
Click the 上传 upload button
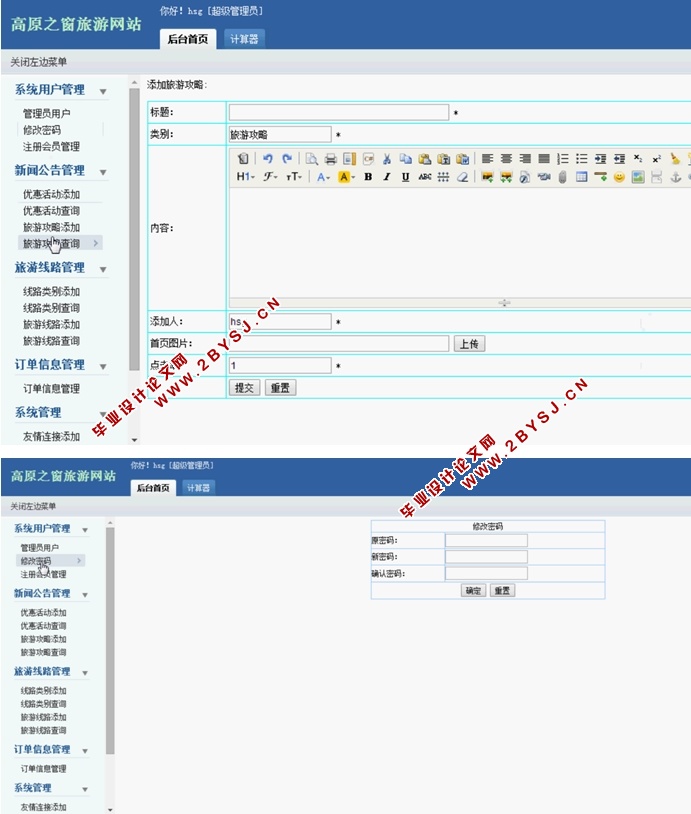click(469, 344)
